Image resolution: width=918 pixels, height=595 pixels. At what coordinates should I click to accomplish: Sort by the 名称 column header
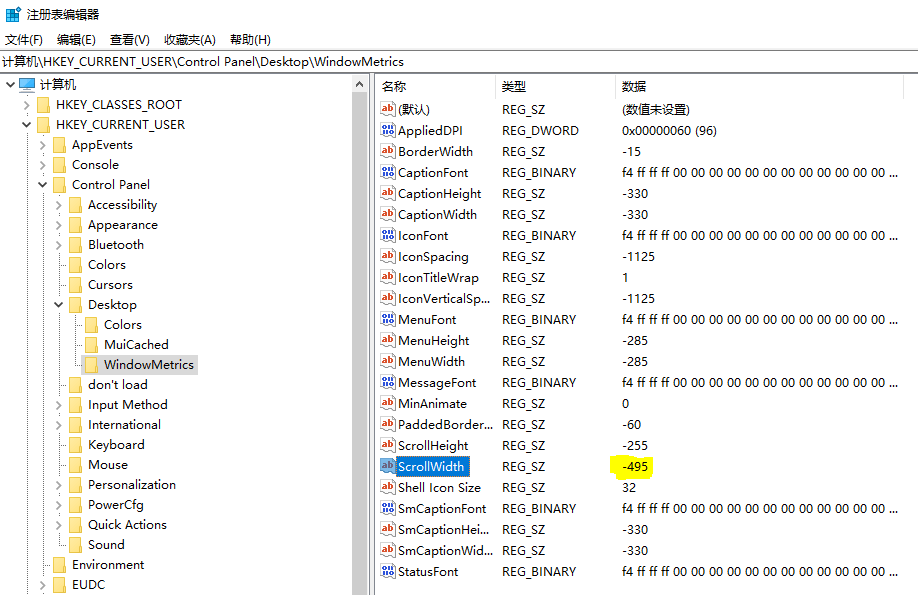[394, 87]
